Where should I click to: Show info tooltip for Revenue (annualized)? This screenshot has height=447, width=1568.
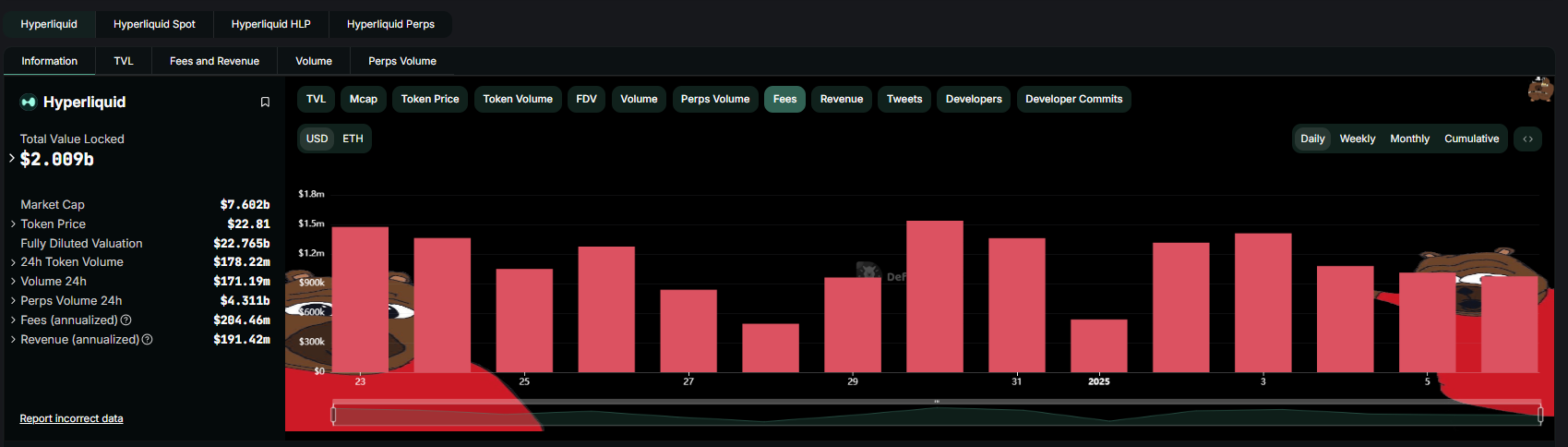tap(148, 340)
